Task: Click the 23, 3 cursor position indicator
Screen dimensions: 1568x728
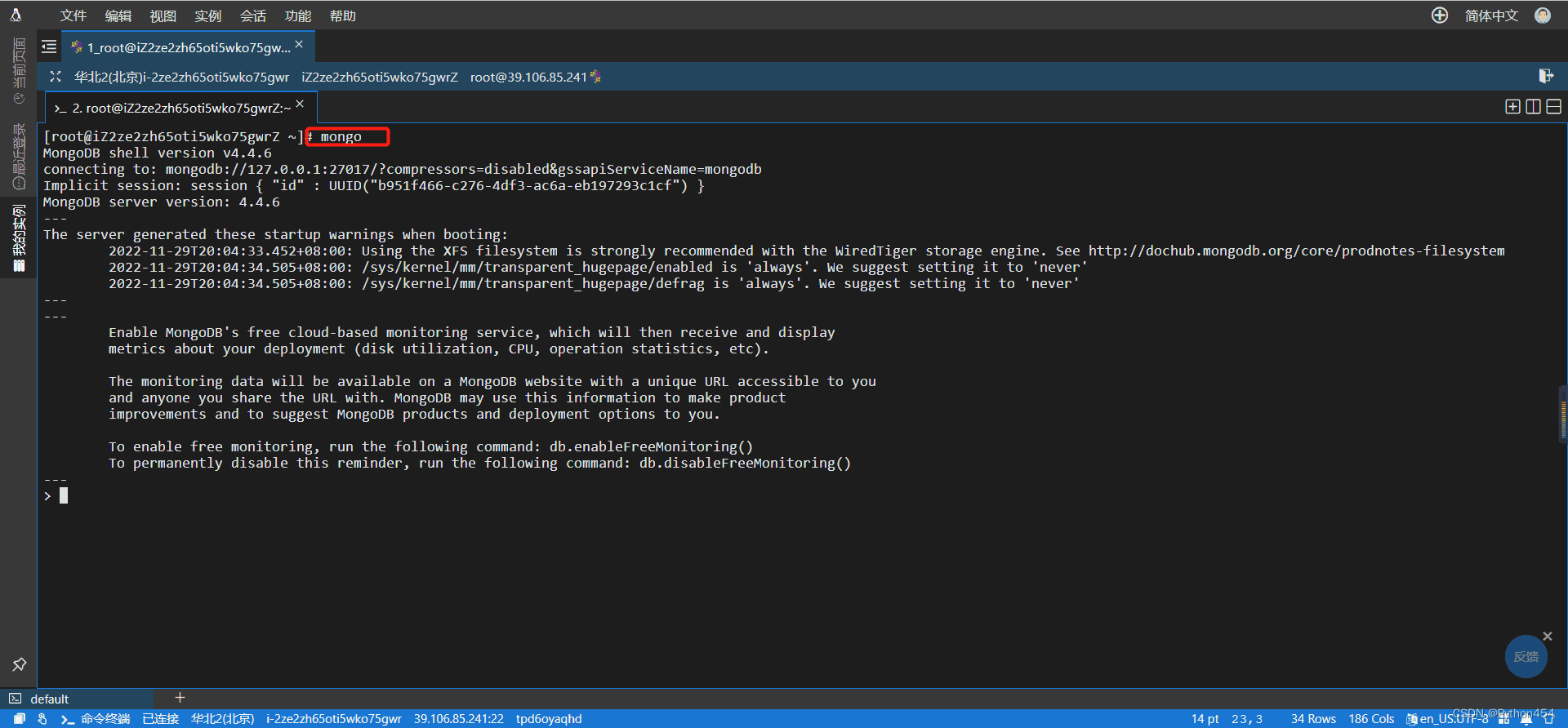Action: (1247, 718)
